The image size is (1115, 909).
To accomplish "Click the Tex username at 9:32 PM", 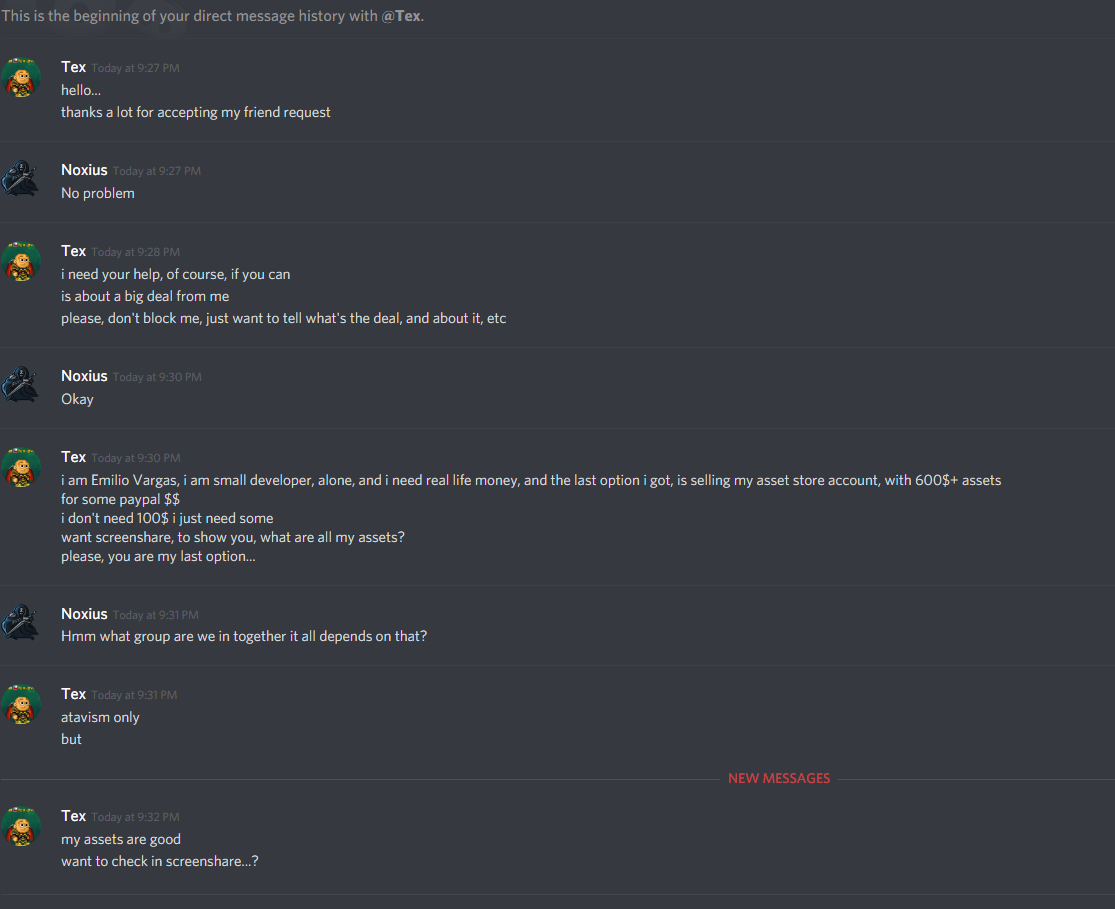I will coord(73,816).
